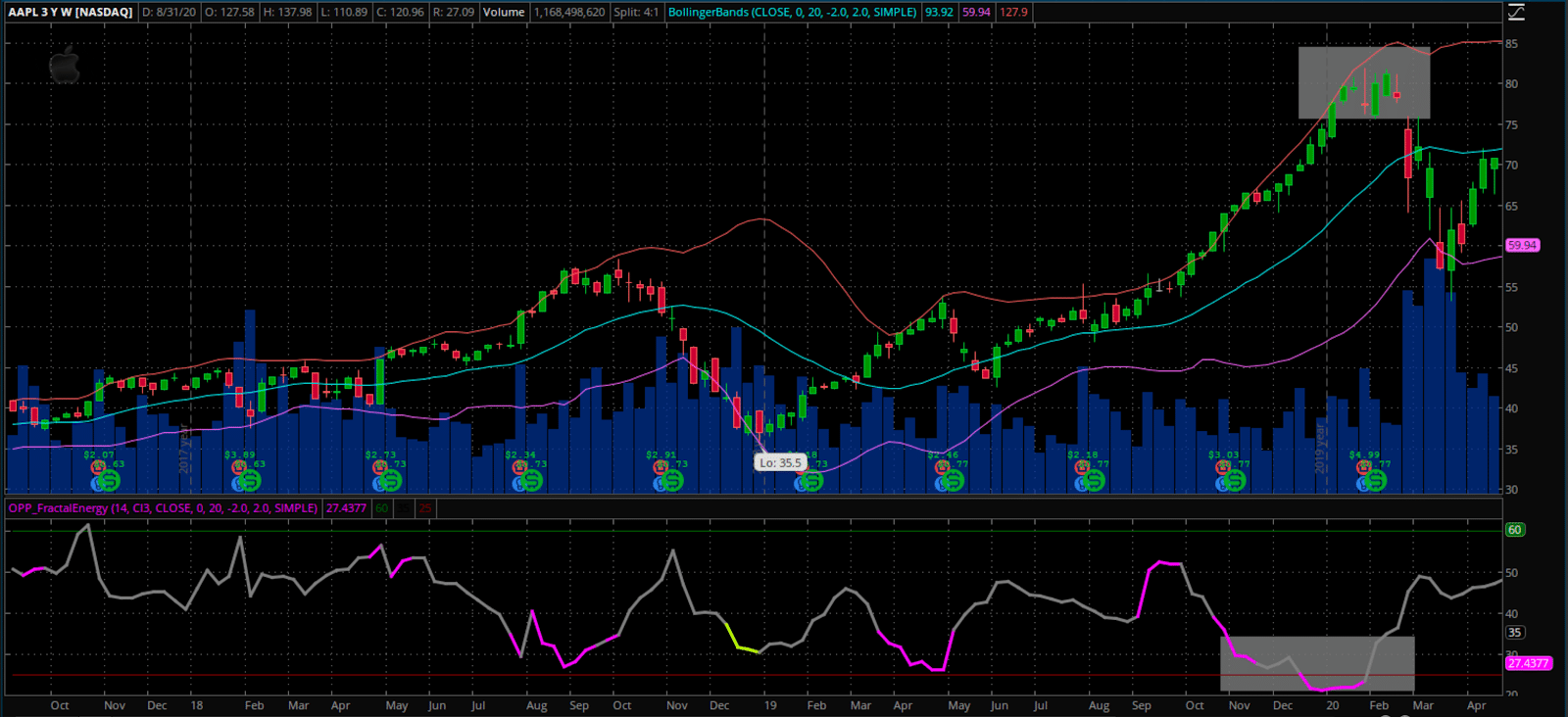Click the green dividend icon under $2.46
This screenshot has height=717, width=1568.
[954, 481]
